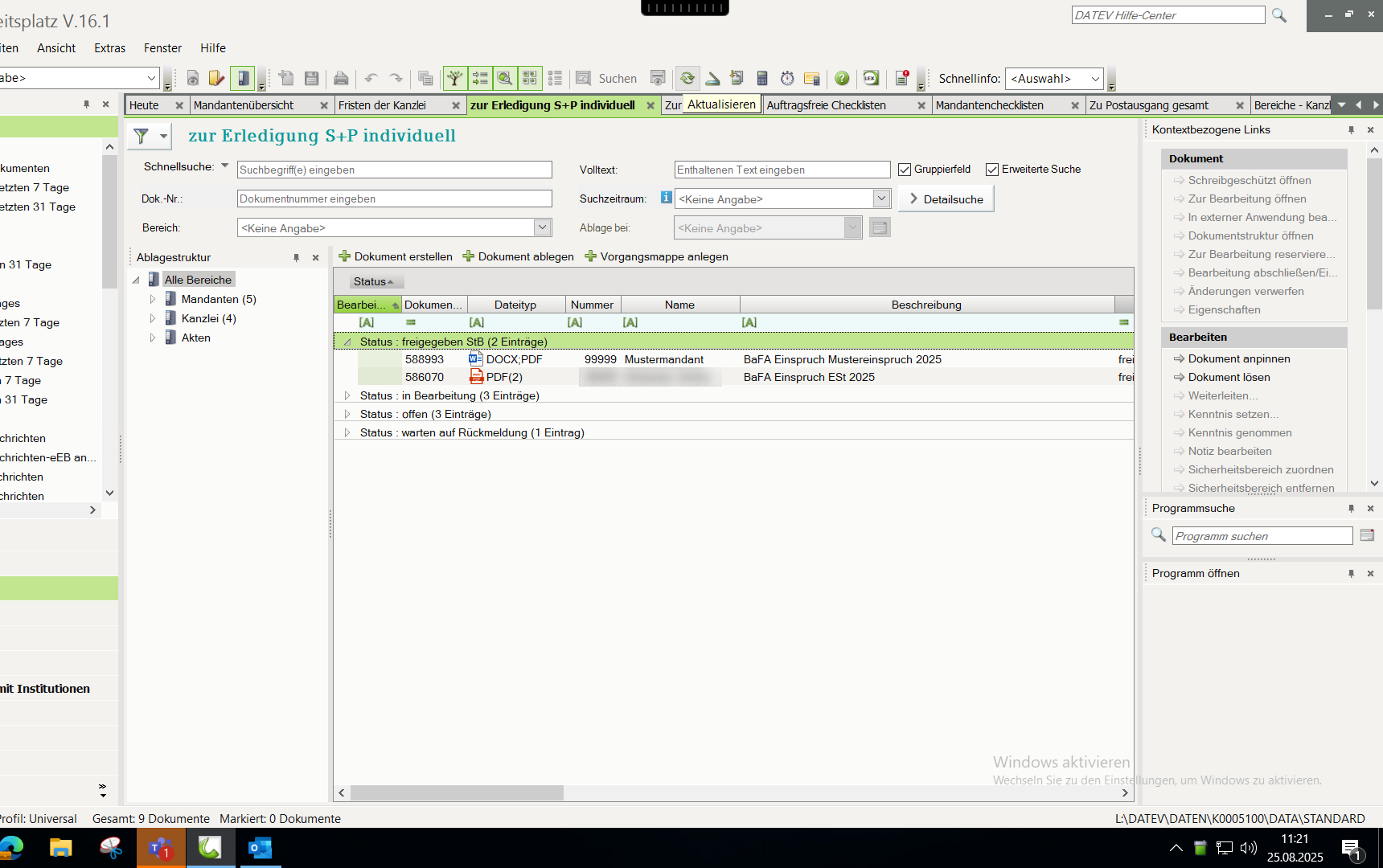This screenshot has height=868, width=1383.
Task: Open Microsoft Teams from the taskbar
Action: point(161,848)
